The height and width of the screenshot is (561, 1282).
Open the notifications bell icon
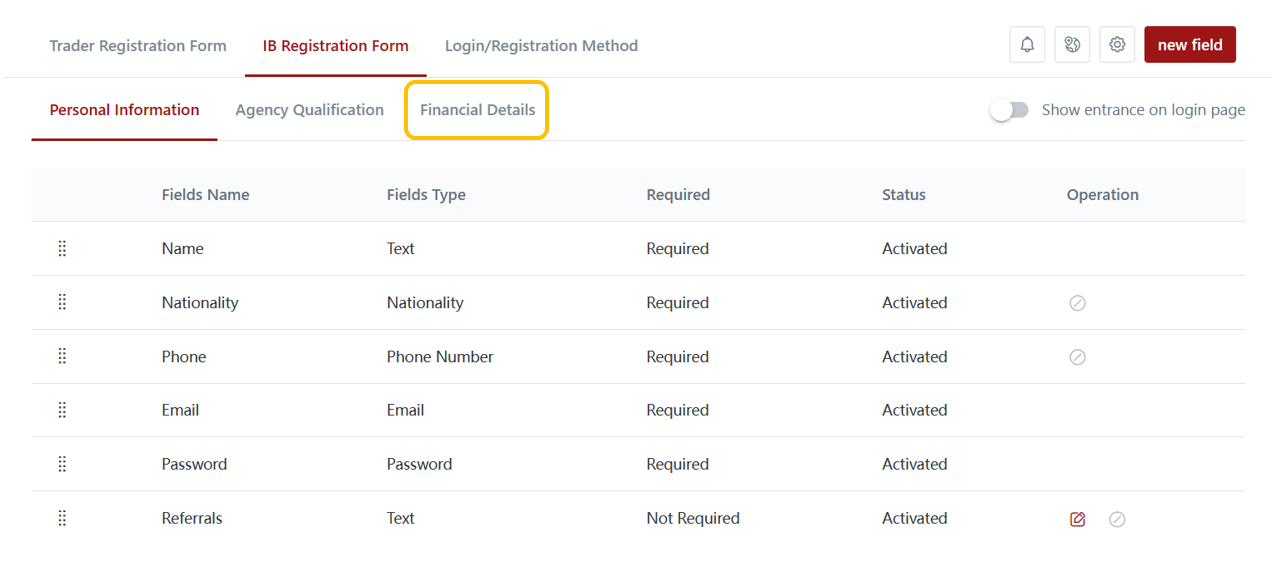click(1027, 45)
